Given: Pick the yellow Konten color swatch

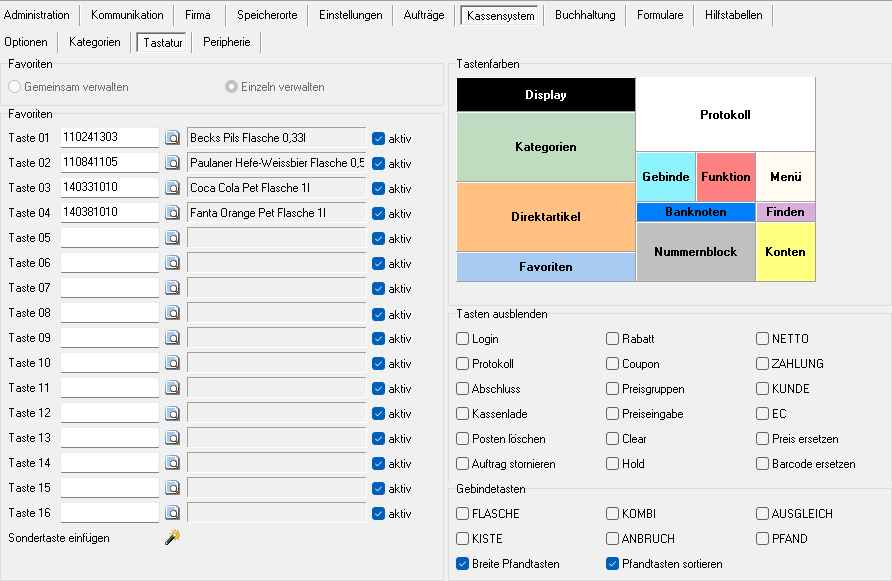Looking at the screenshot, I should pyautogui.click(x=785, y=252).
